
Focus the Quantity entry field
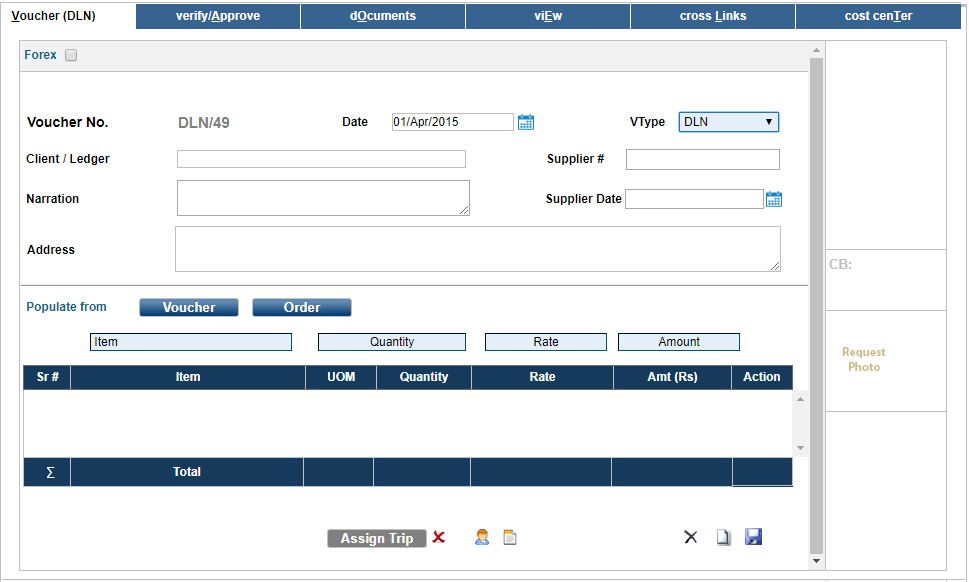[x=392, y=342]
